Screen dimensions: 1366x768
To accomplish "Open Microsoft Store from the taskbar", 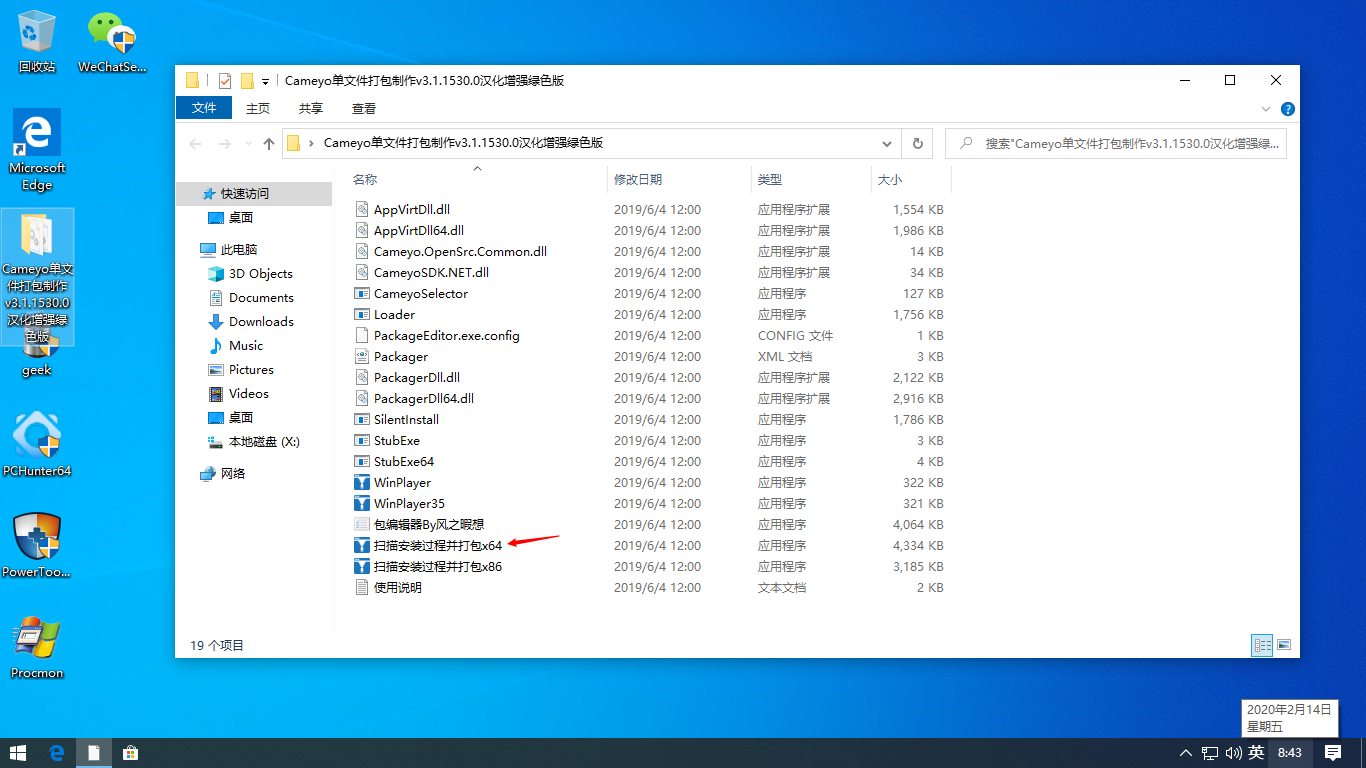I will click(x=129, y=753).
